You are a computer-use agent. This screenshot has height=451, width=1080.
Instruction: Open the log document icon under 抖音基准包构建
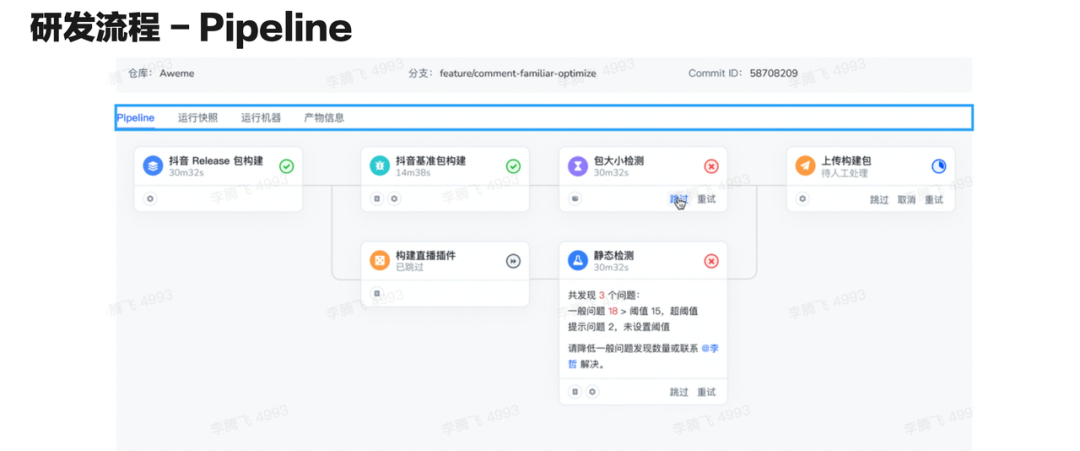[377, 198]
